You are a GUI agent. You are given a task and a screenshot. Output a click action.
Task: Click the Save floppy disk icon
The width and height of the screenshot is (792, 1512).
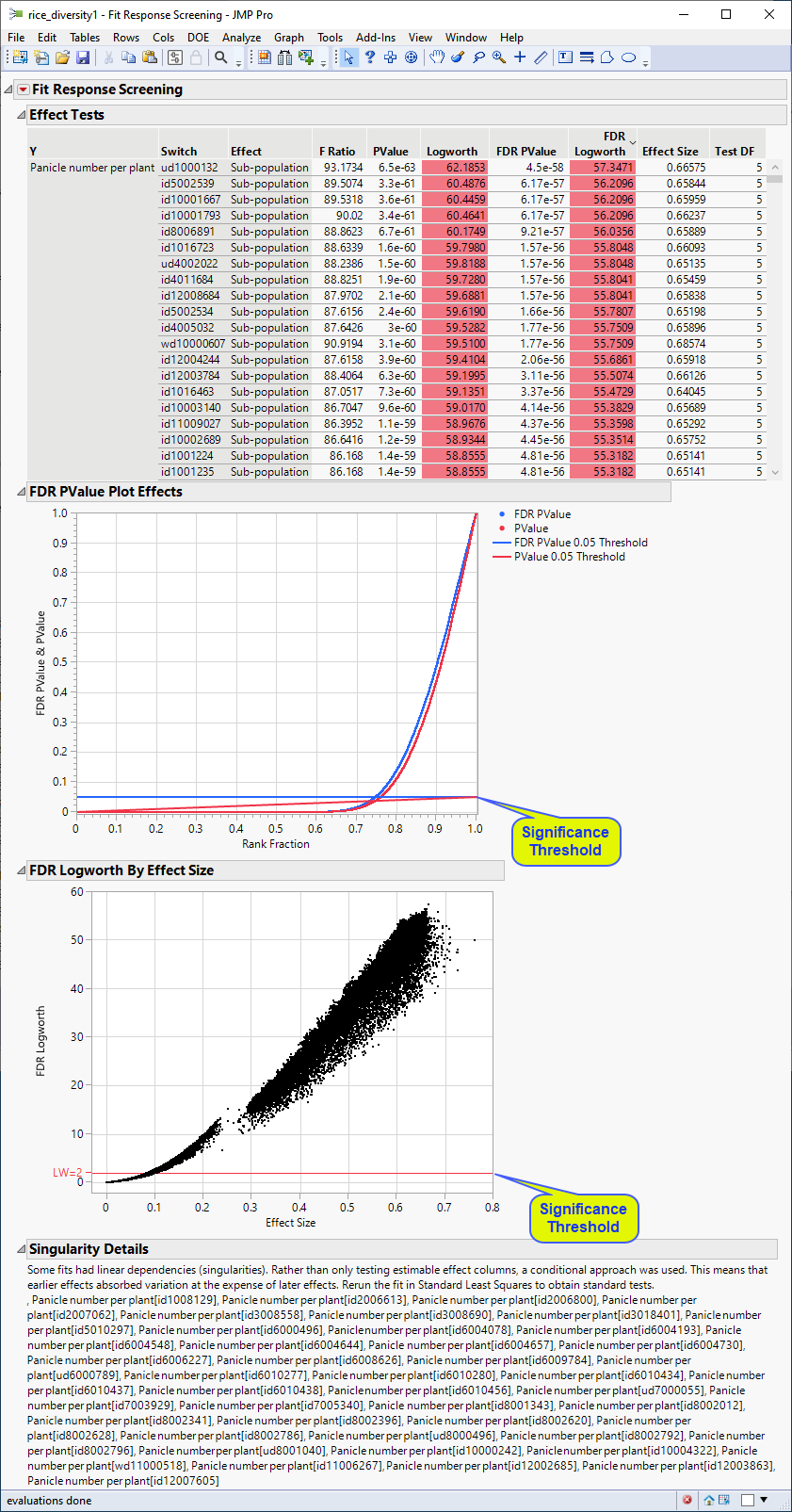click(83, 57)
